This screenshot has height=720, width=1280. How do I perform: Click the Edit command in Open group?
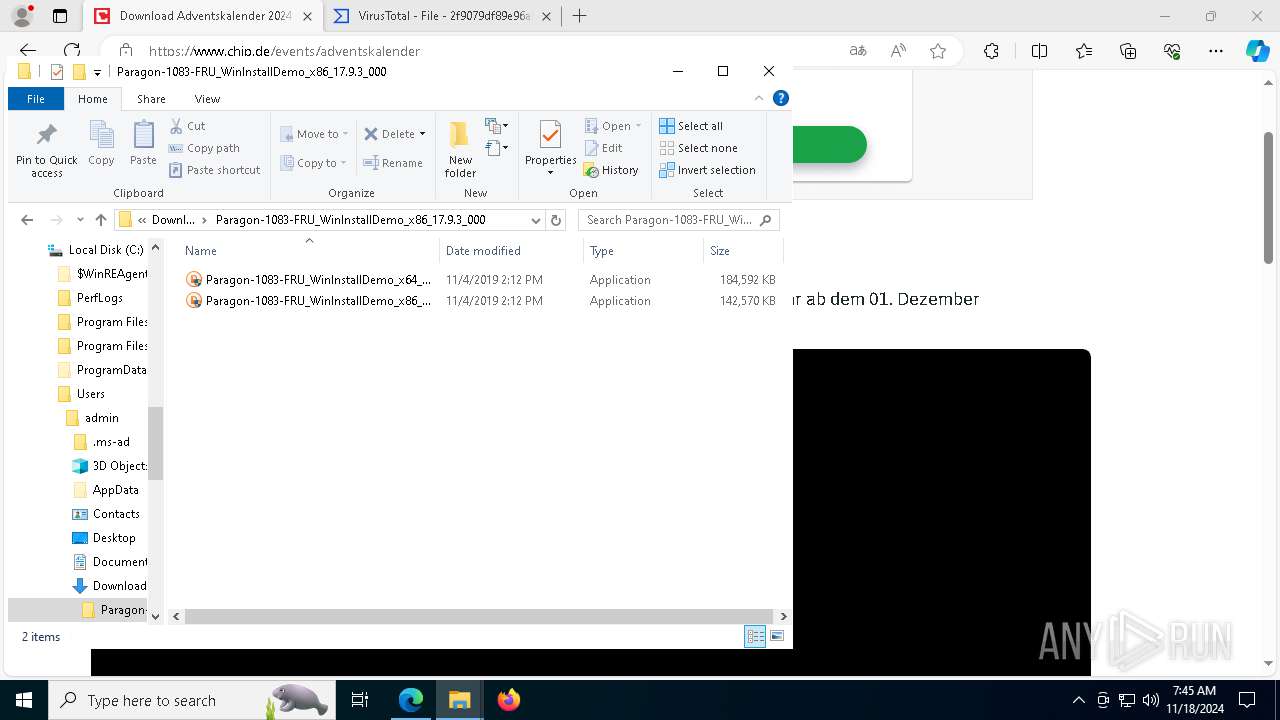coord(604,148)
